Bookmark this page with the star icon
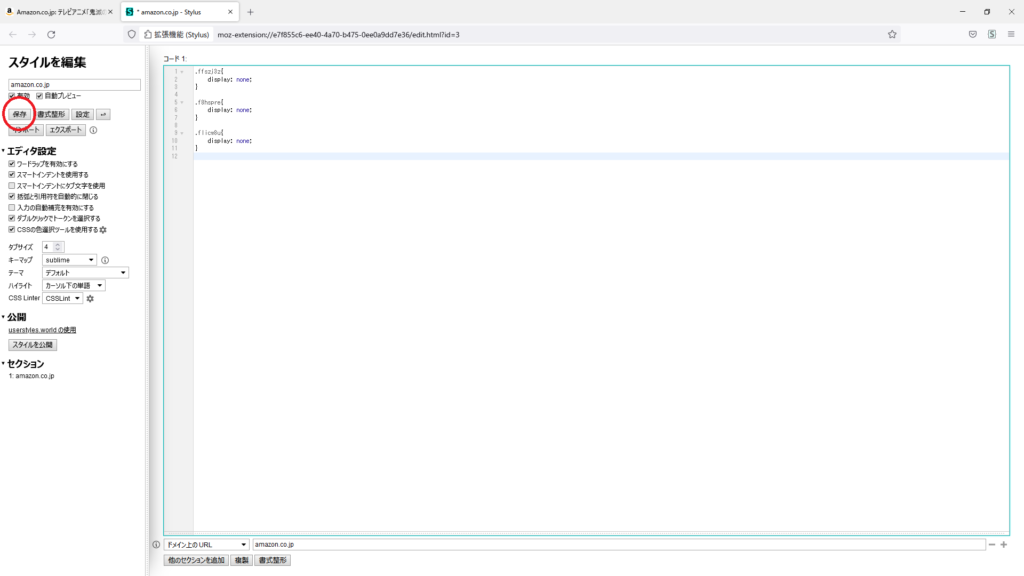Image resolution: width=1024 pixels, height=576 pixels. [x=892, y=34]
